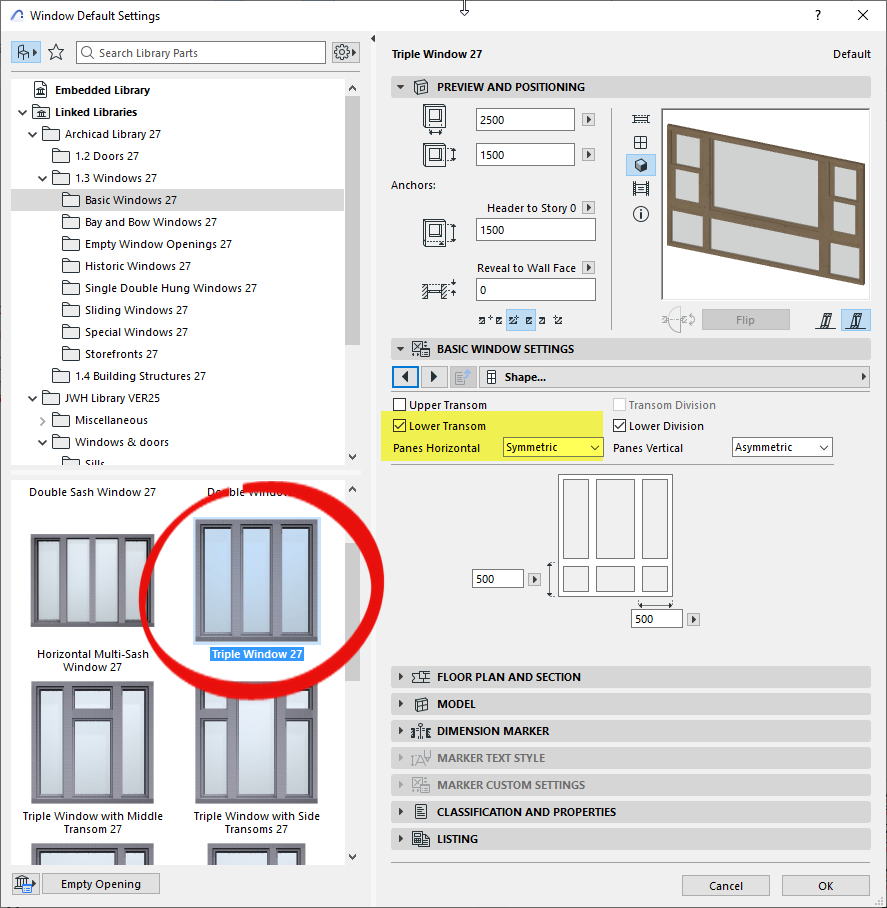Expand the Dimension Marker panel
The width and height of the screenshot is (887, 908).
400,731
